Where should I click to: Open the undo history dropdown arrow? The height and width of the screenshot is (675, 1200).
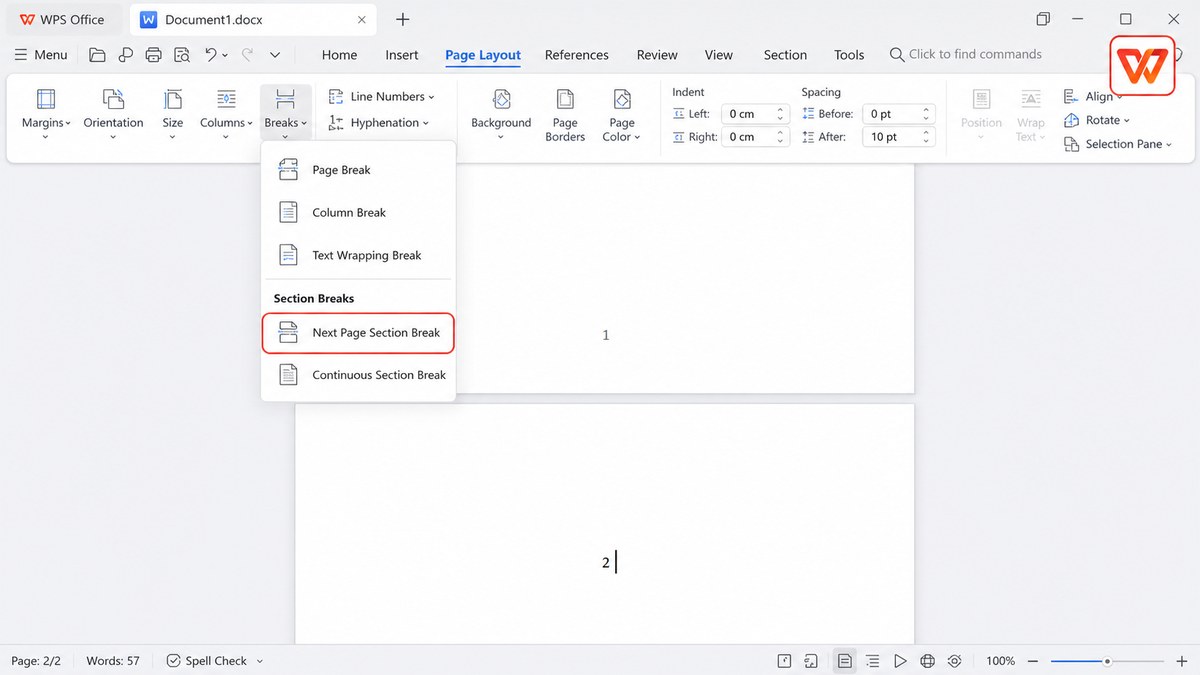(x=225, y=55)
